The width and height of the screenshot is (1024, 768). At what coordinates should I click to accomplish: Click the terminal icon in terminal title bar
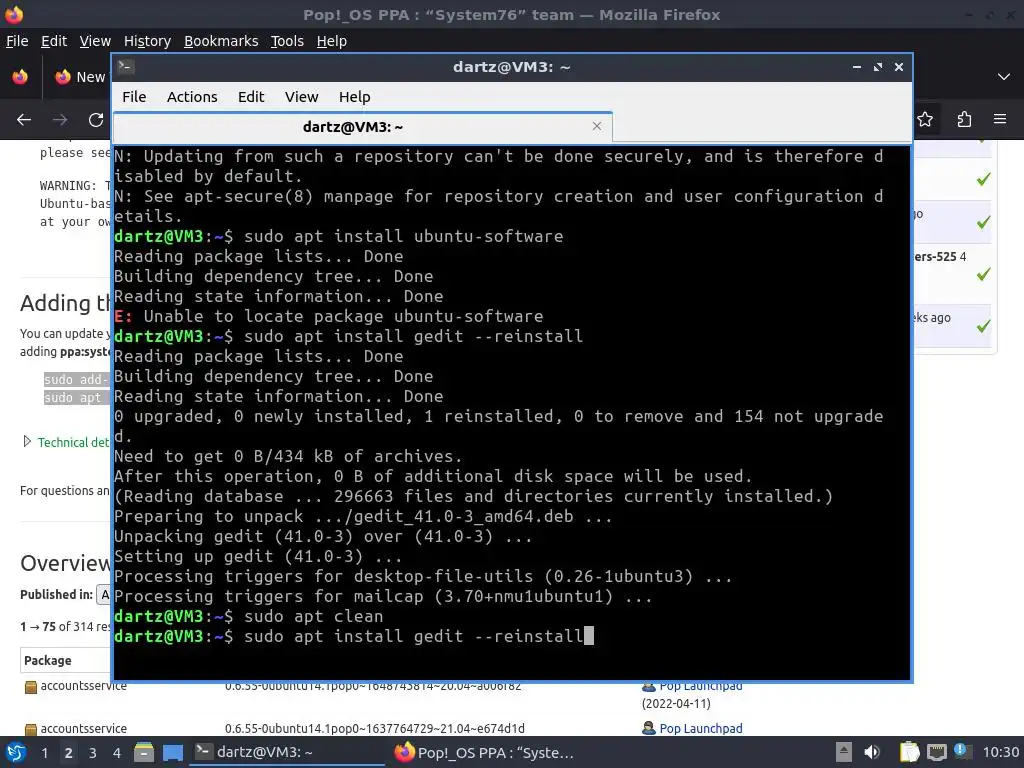[126, 67]
